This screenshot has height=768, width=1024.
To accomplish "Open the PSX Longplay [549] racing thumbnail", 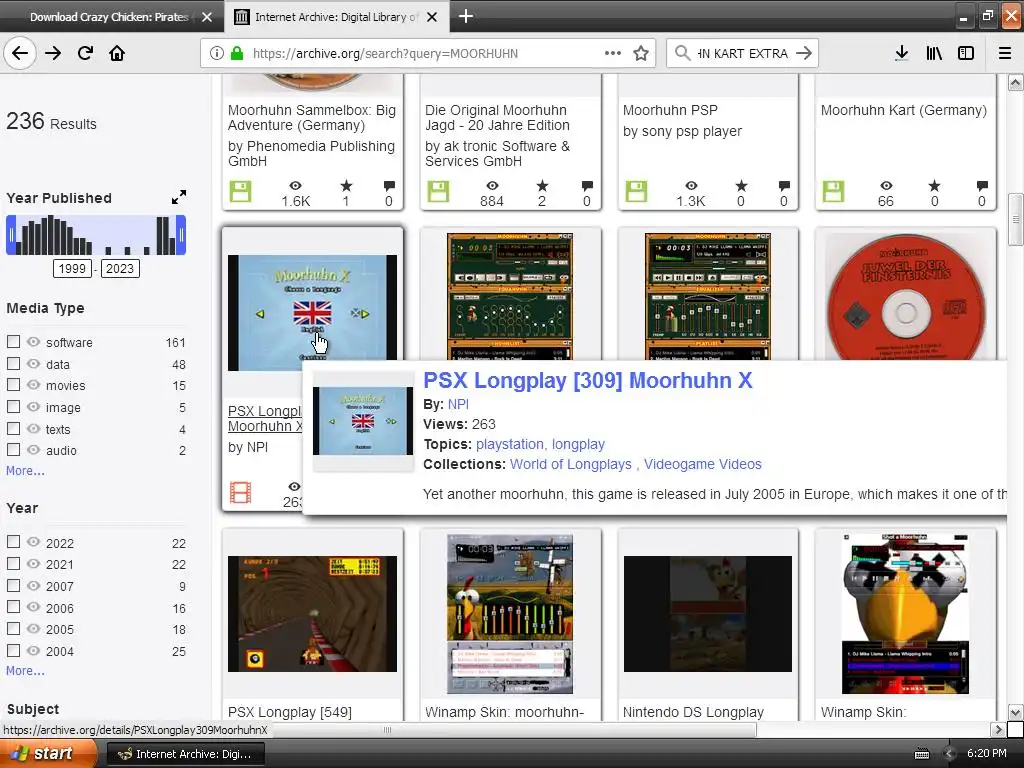I will [312, 613].
